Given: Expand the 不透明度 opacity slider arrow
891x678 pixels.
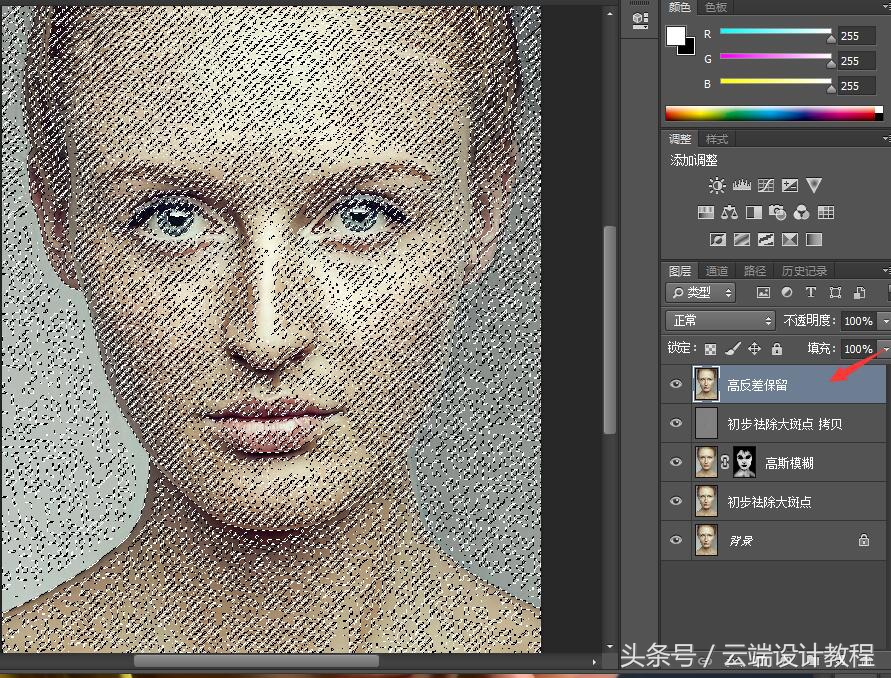Looking at the screenshot, I should point(883,321).
